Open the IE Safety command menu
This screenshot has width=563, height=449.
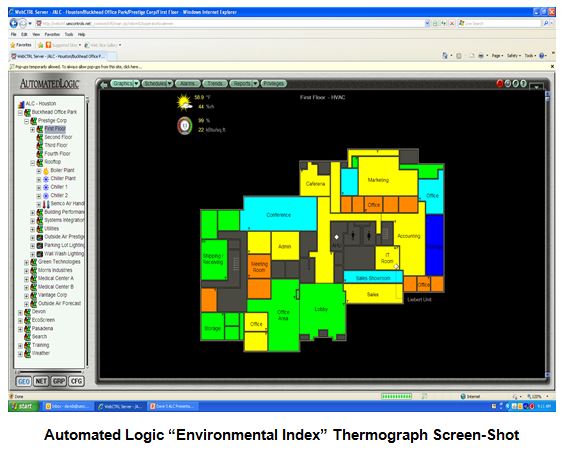pos(513,56)
